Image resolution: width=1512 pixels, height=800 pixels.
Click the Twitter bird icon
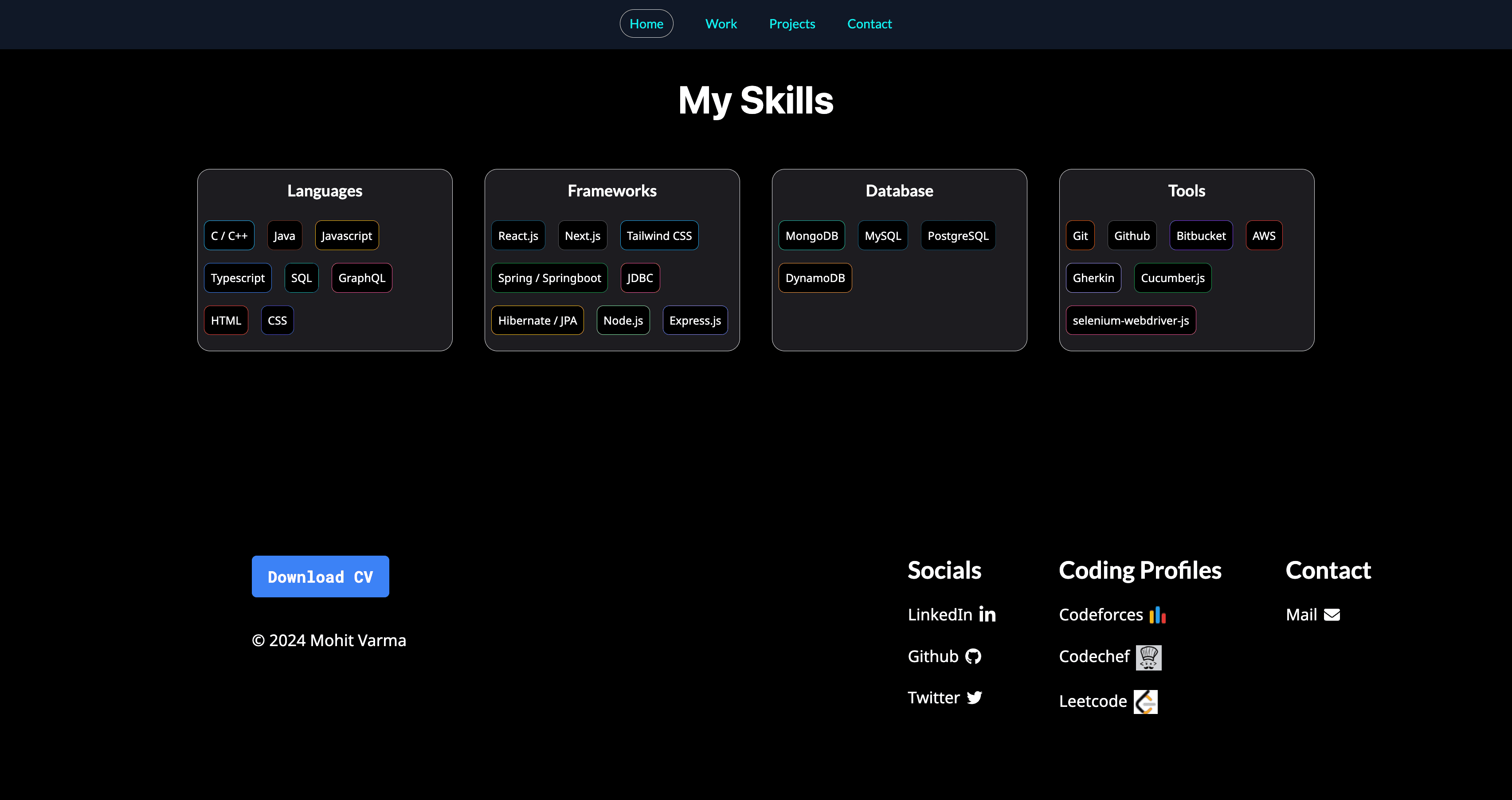(974, 697)
